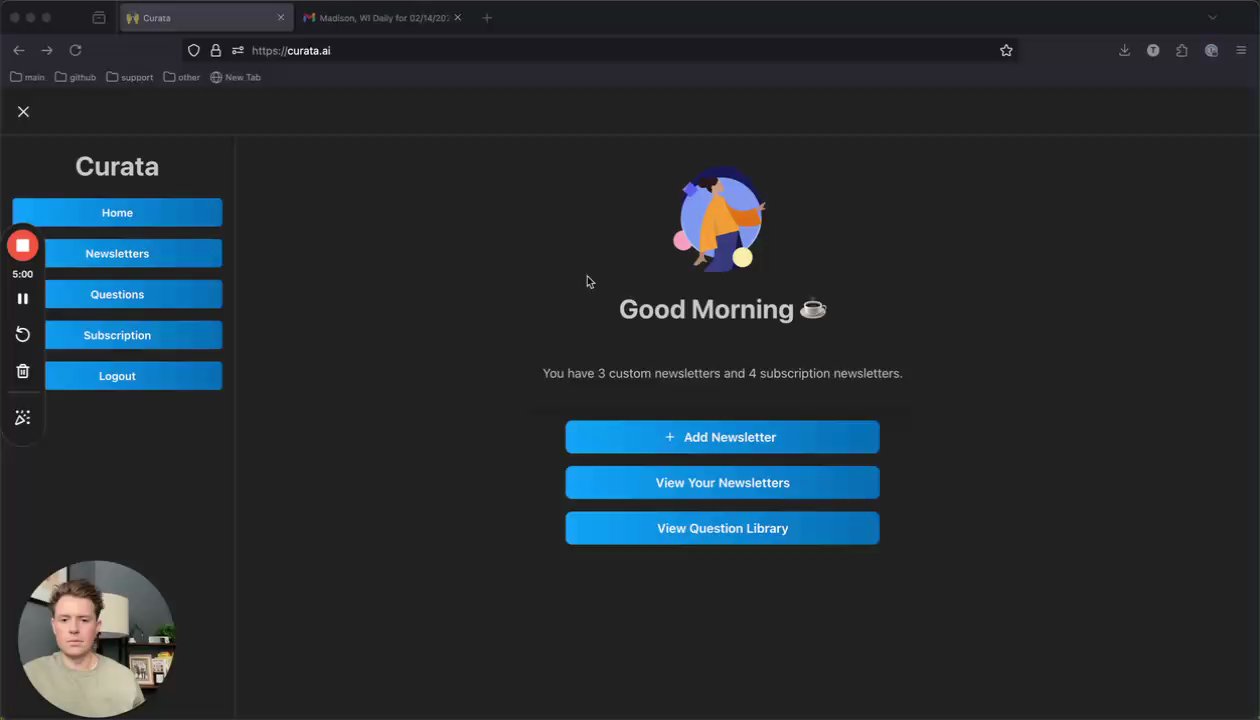
Task: Restart the recording
Action: point(22,335)
